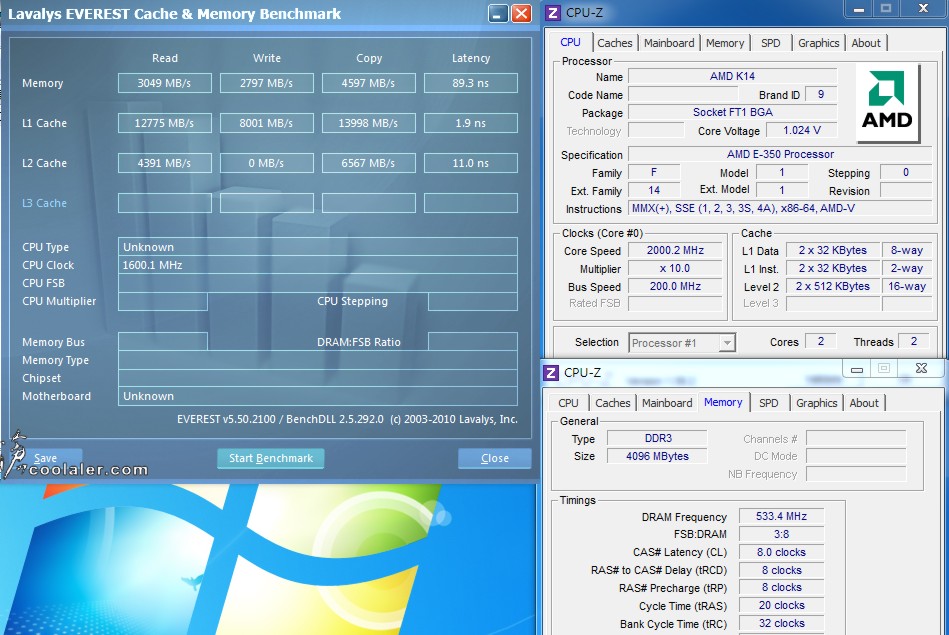Click the Memory Latency value 89.3 ns
949x635 pixels.
pyautogui.click(x=471, y=83)
